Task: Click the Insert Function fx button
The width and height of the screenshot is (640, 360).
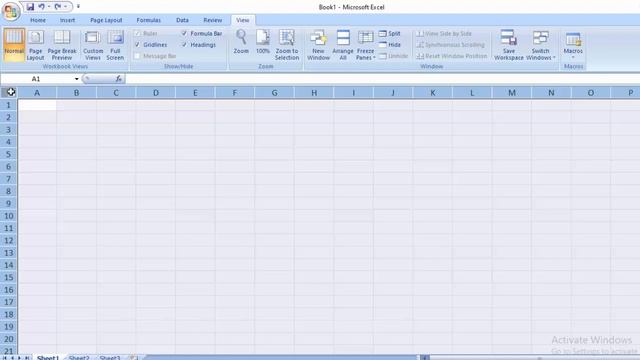Action: (118, 79)
